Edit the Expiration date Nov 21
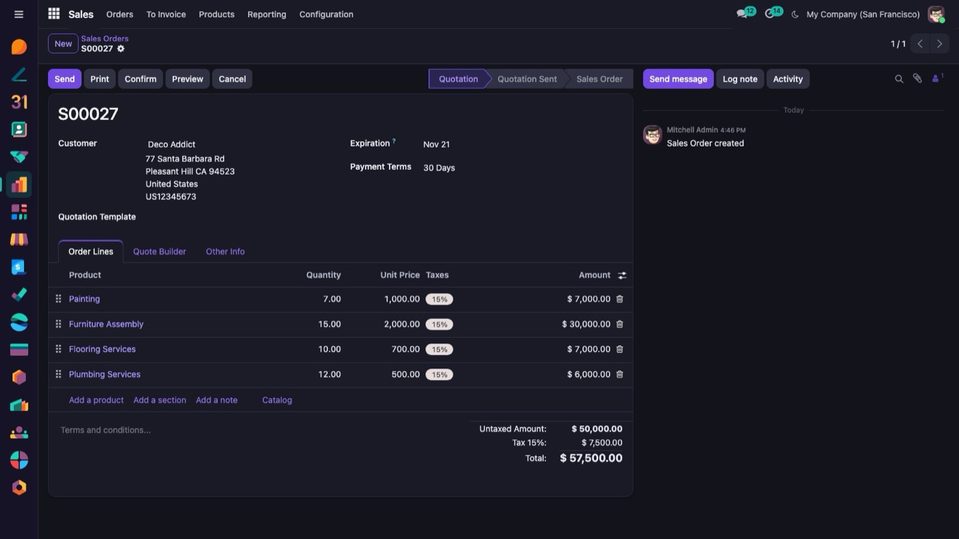Viewport: 959px width, 539px height. (x=436, y=144)
